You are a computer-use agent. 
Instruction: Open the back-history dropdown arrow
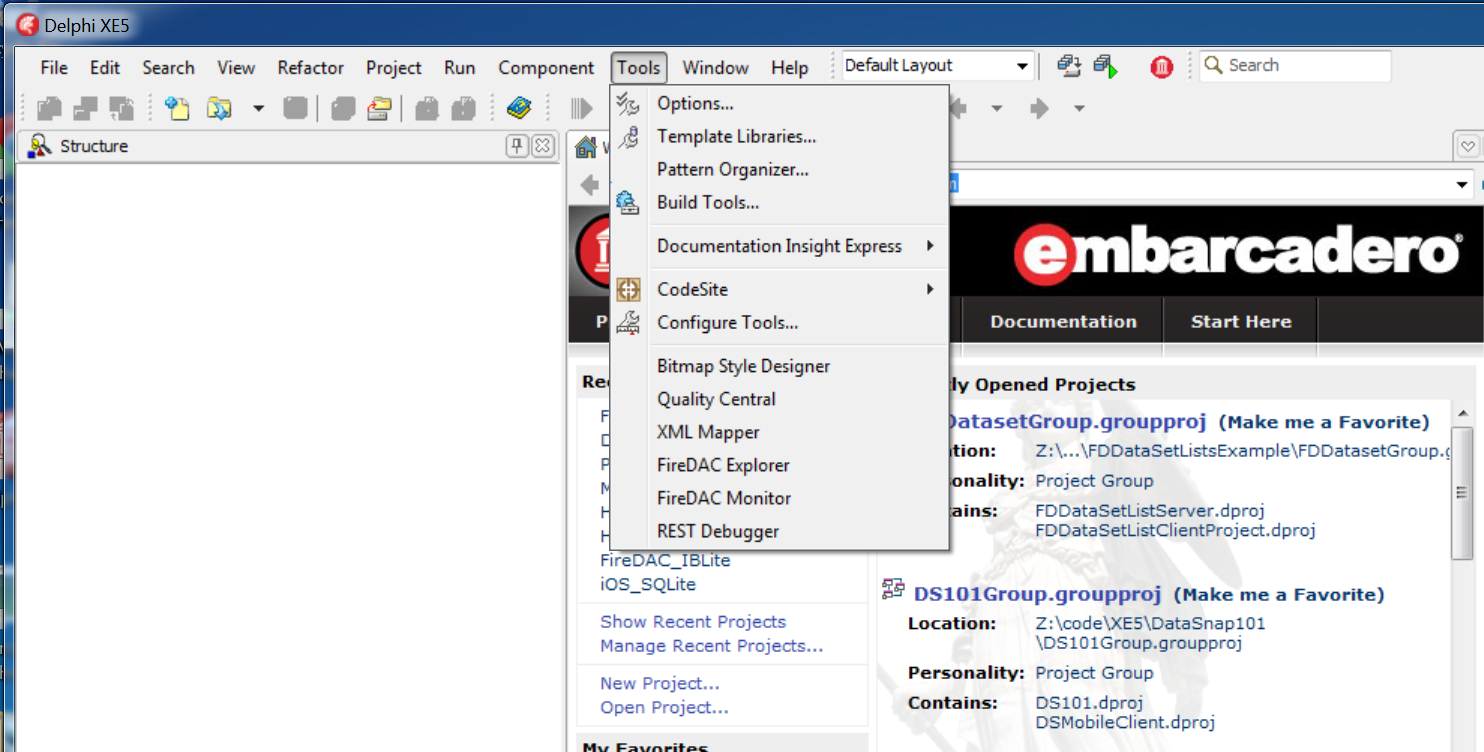pos(997,108)
